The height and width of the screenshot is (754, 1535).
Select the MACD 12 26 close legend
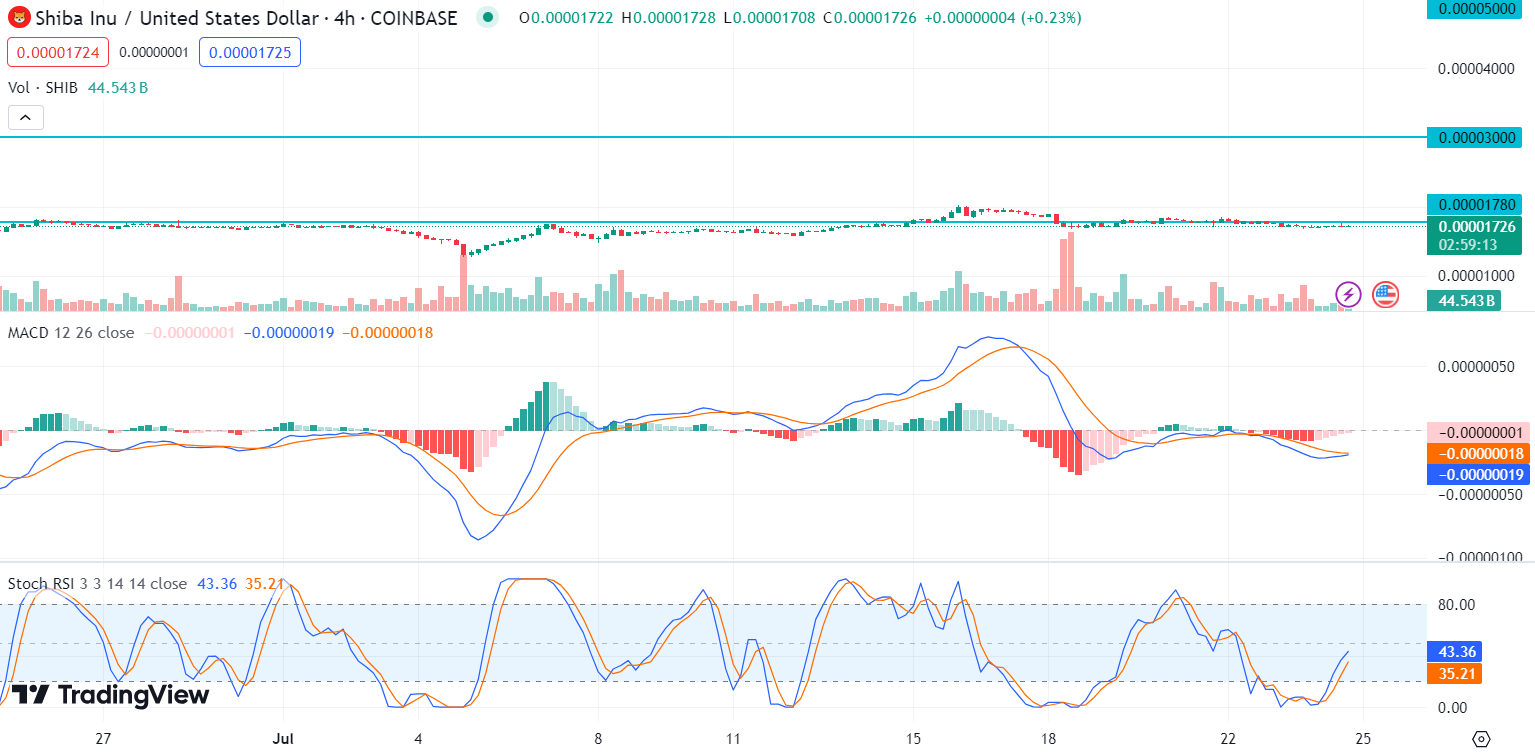point(71,332)
